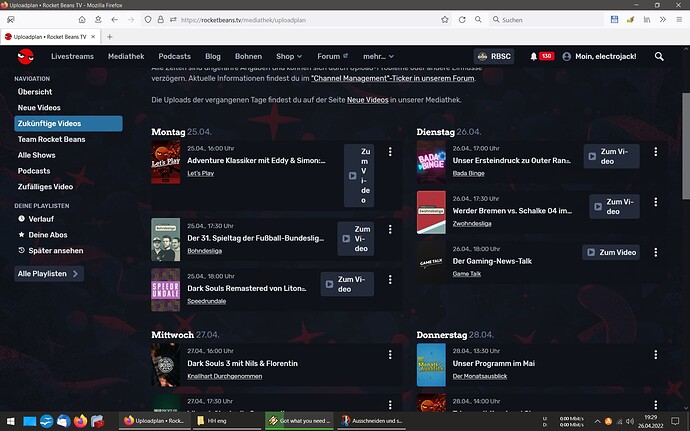Click the Rocket Beans logo in header

[x=24, y=57]
